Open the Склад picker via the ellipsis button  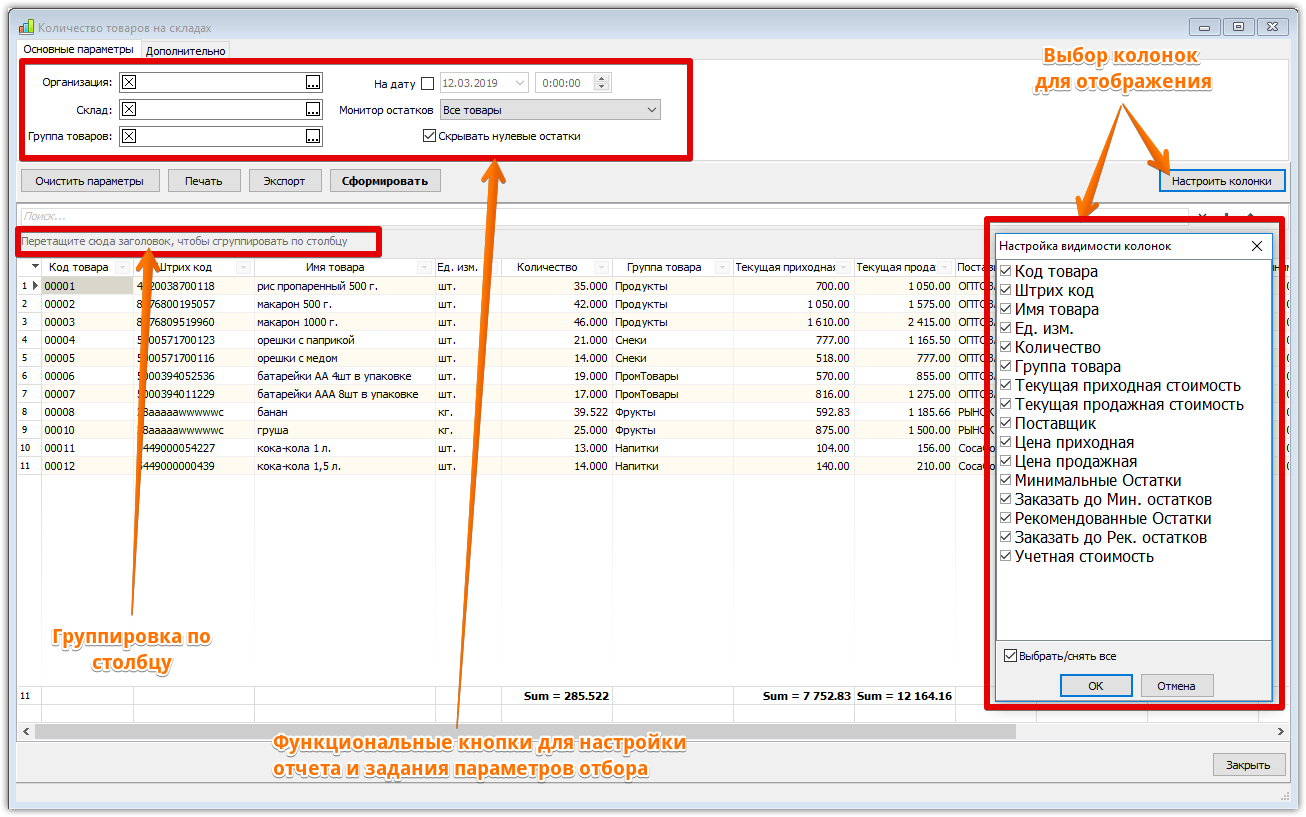coord(313,110)
